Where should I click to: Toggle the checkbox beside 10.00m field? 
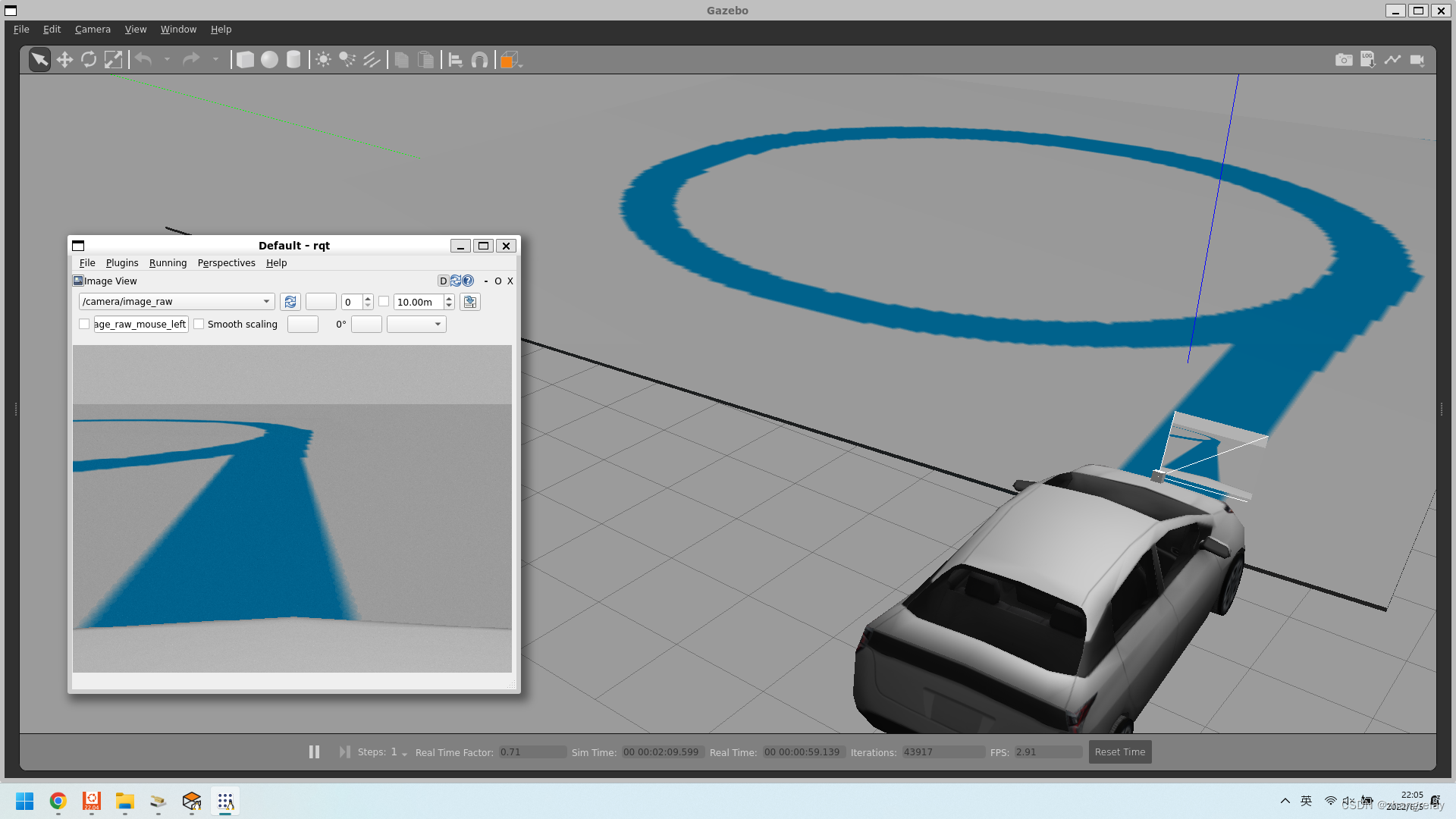(384, 301)
